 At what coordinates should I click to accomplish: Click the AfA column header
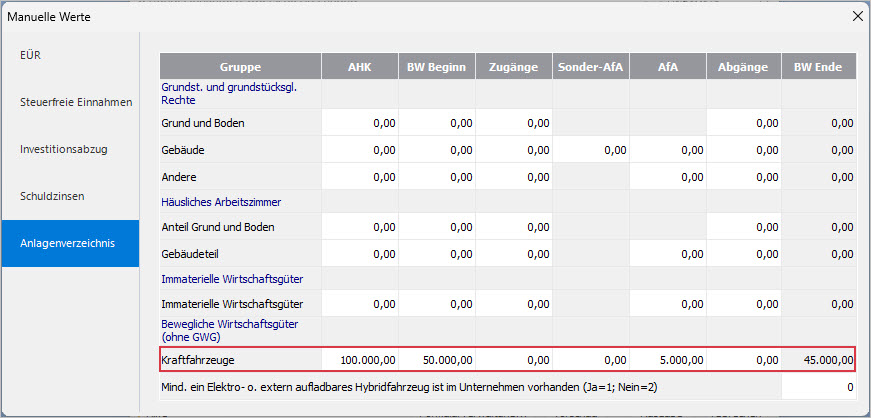point(667,67)
